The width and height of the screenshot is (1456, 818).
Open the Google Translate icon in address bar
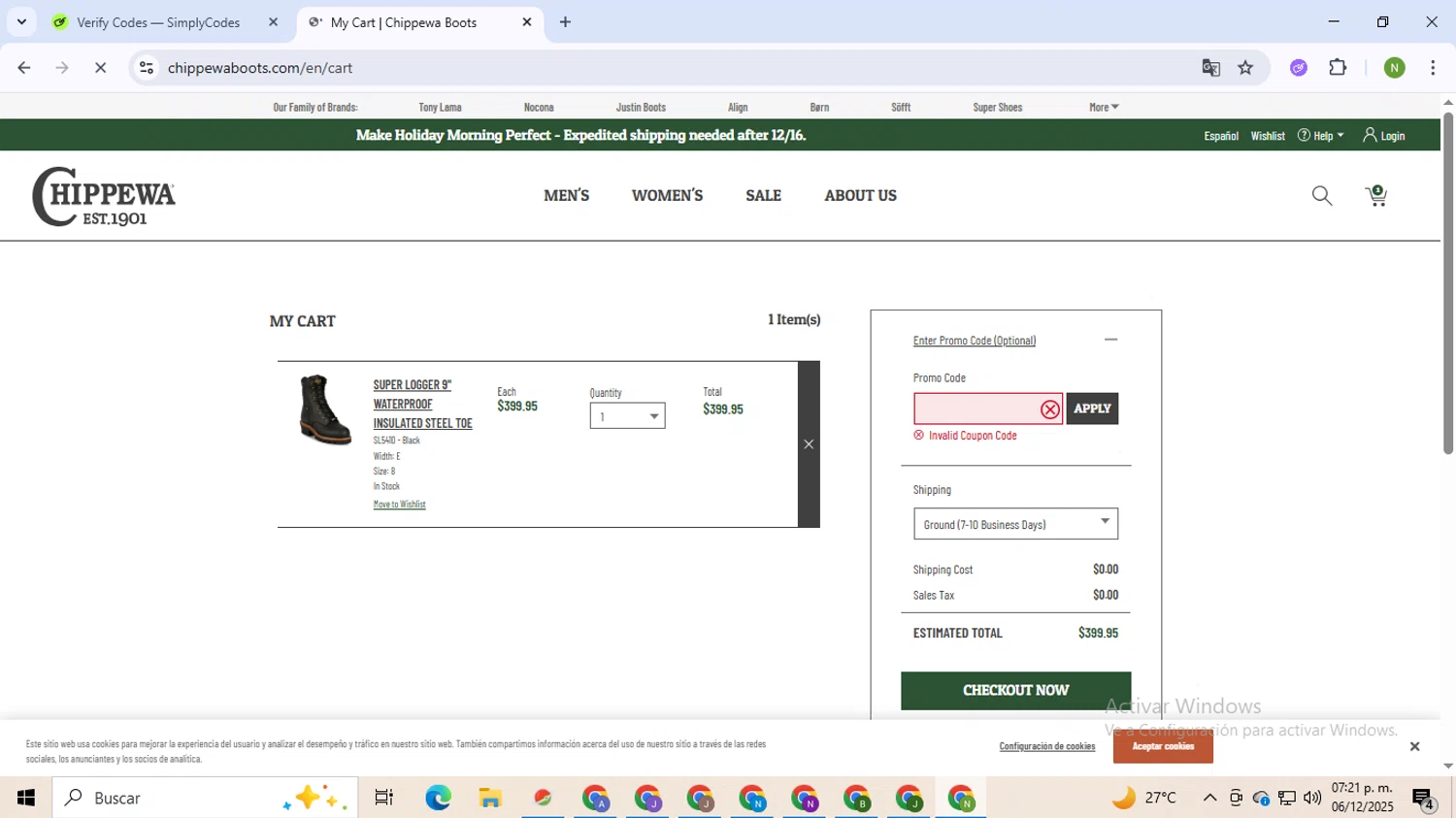pyautogui.click(x=1210, y=68)
